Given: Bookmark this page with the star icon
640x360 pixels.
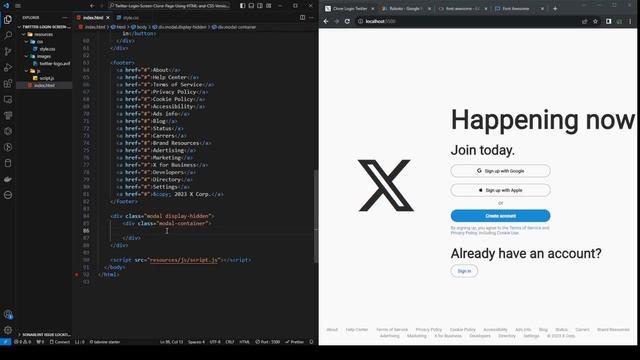Looking at the screenshot, I should pos(595,21).
